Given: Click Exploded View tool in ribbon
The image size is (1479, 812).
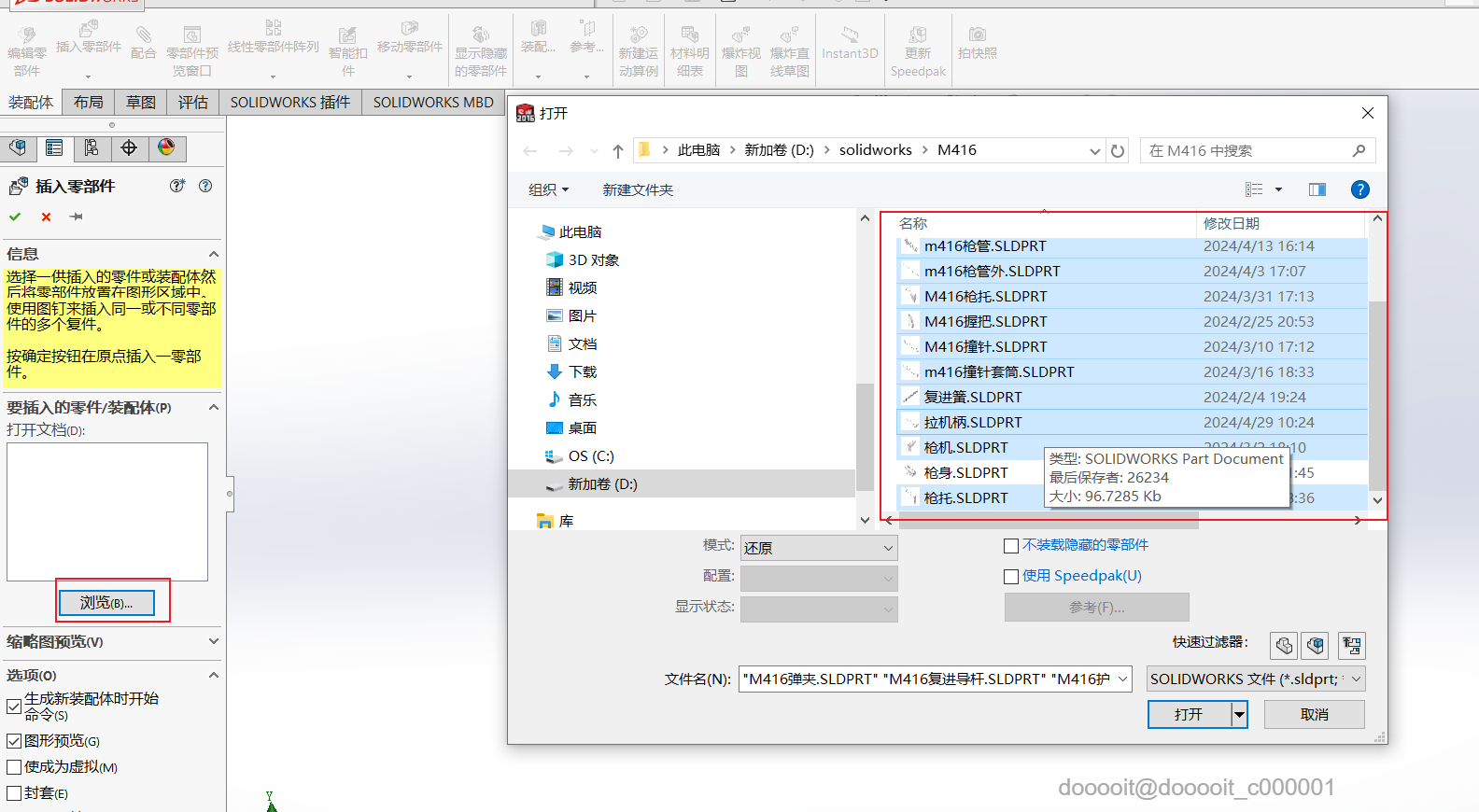Looking at the screenshot, I should tap(741, 52).
